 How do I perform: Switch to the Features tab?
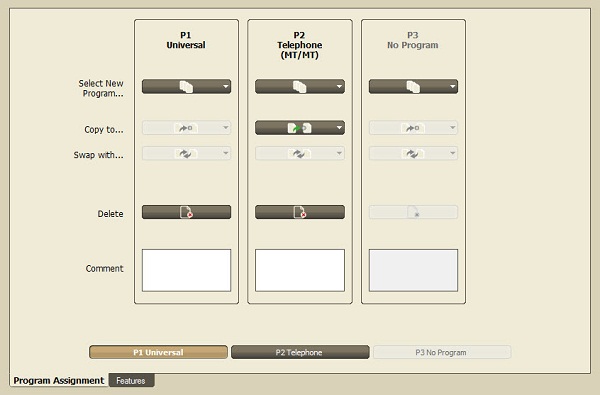(x=131, y=381)
